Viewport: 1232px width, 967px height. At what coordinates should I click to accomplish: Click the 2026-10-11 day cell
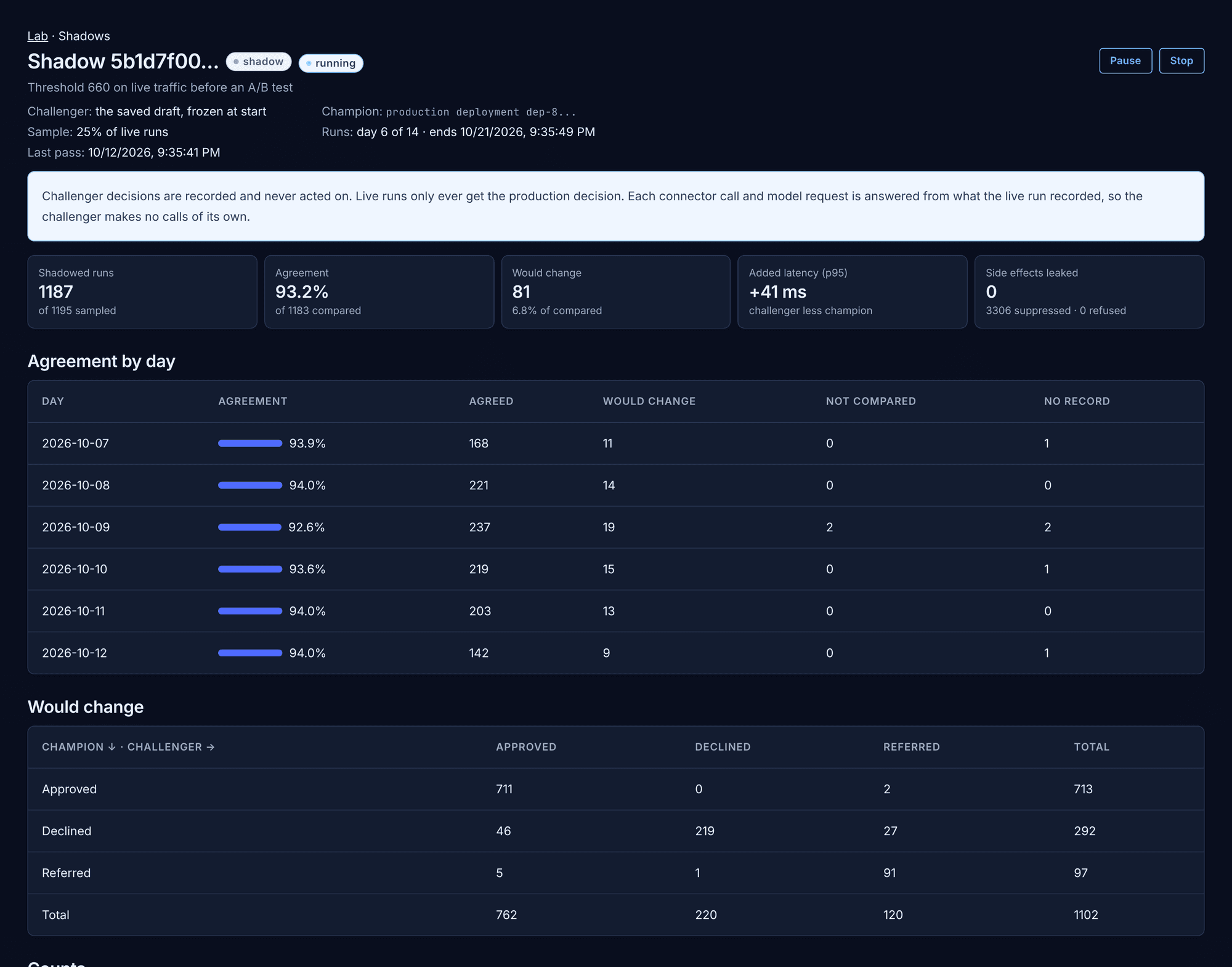click(x=73, y=611)
